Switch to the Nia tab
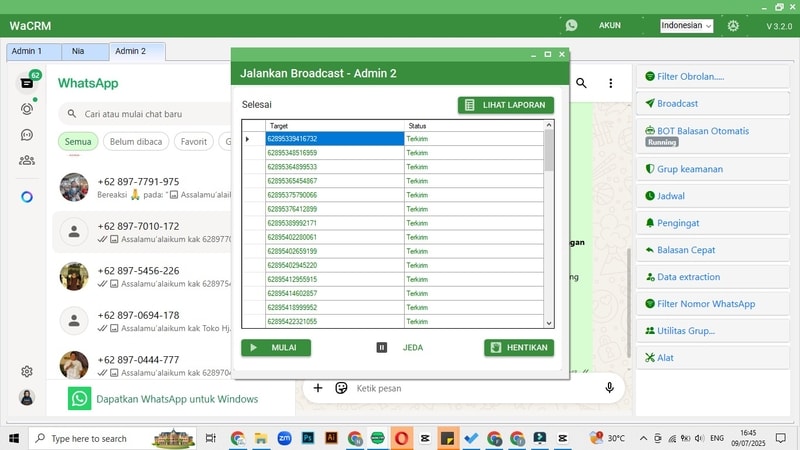 [x=85, y=52]
